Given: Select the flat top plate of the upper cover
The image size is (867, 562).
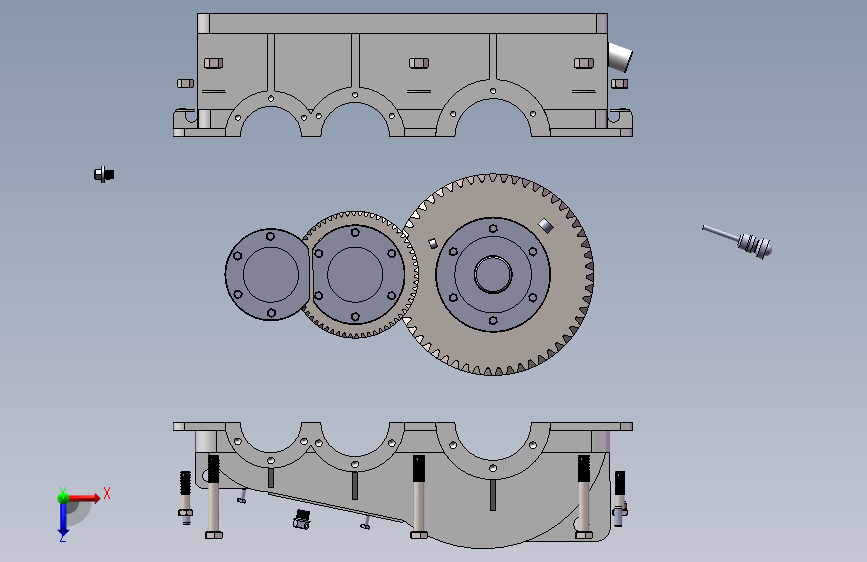Looking at the screenshot, I should 403,23.
